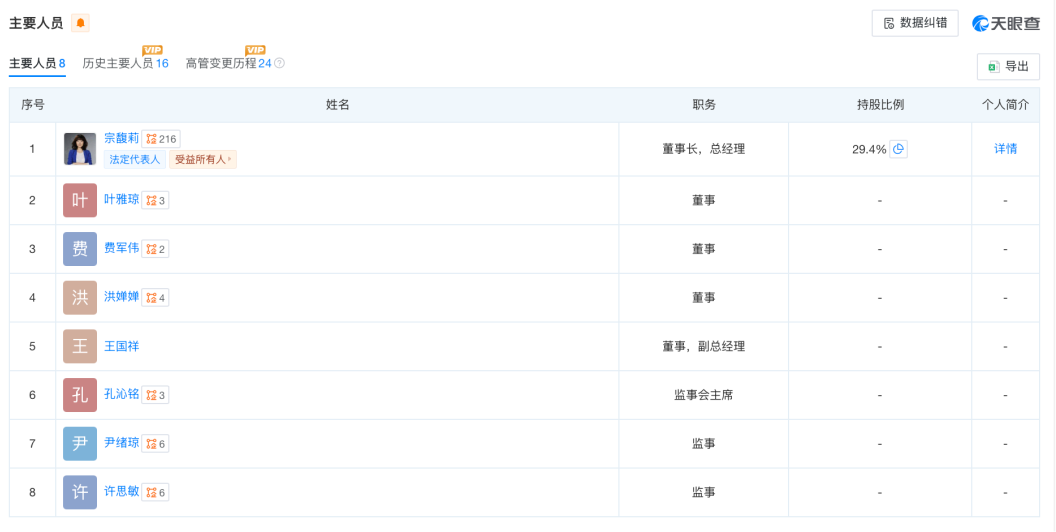Export the table with 导出 button
Screen dimensions: 1056x532
(1008, 66)
